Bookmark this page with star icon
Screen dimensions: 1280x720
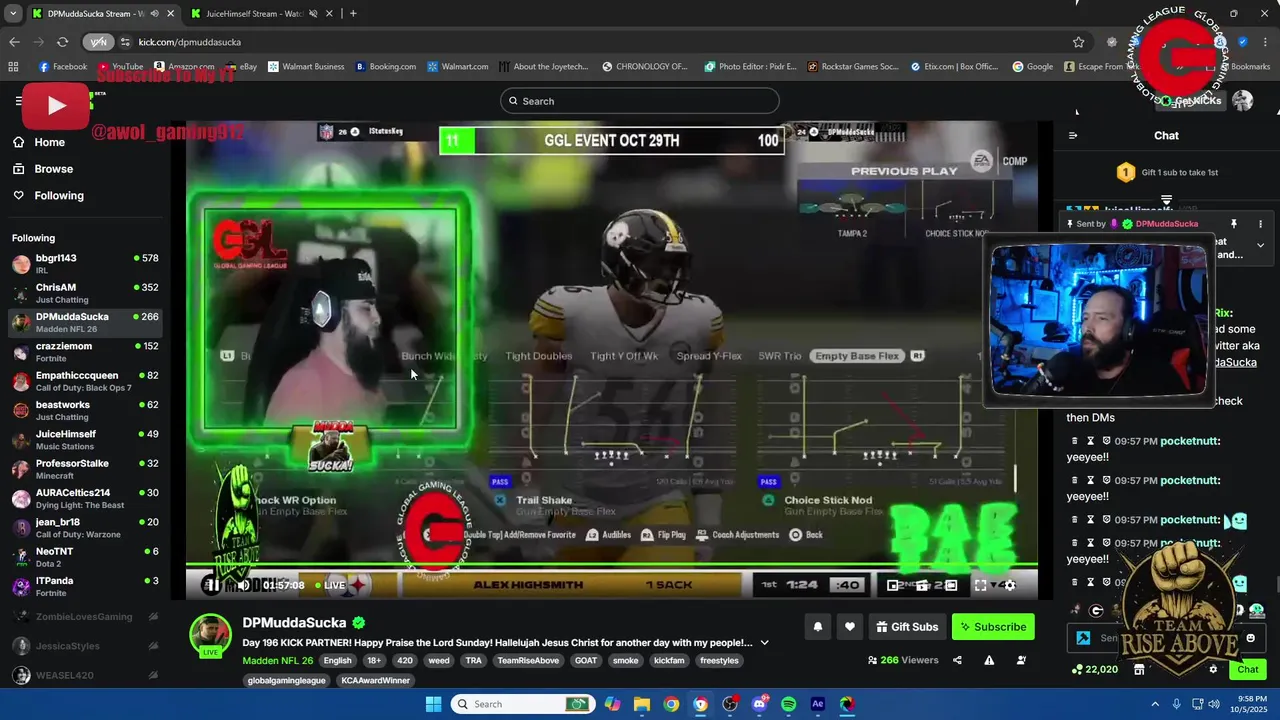tap(1078, 42)
